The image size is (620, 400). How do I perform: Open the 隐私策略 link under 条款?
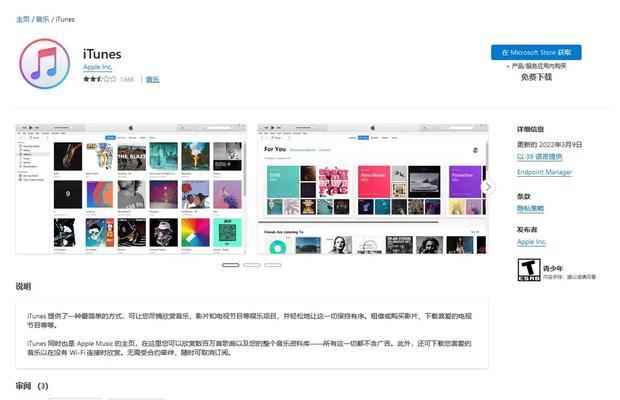[x=530, y=209]
